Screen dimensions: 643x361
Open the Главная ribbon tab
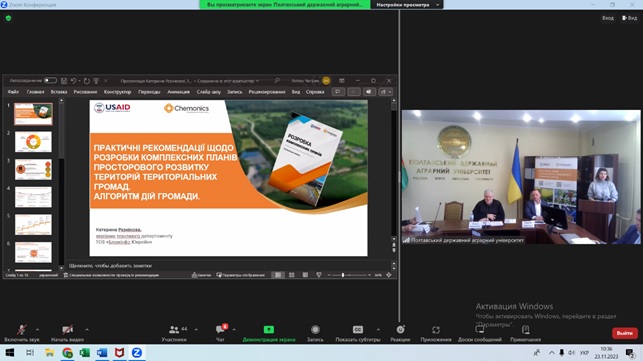tap(35, 92)
